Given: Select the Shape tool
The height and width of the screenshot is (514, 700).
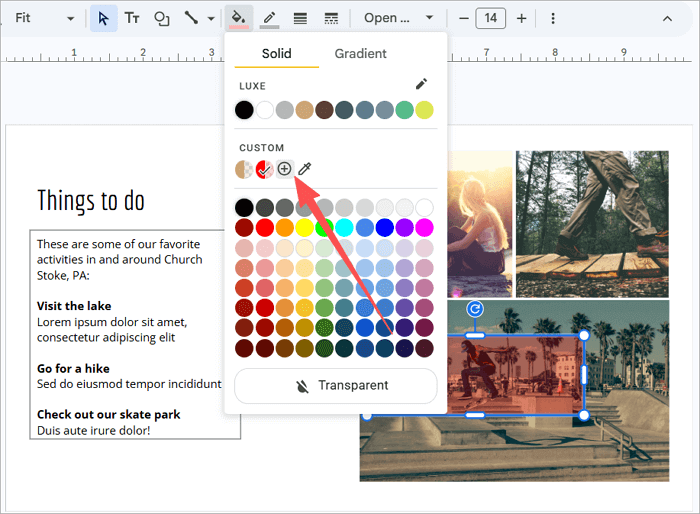Looking at the screenshot, I should pos(161,18).
